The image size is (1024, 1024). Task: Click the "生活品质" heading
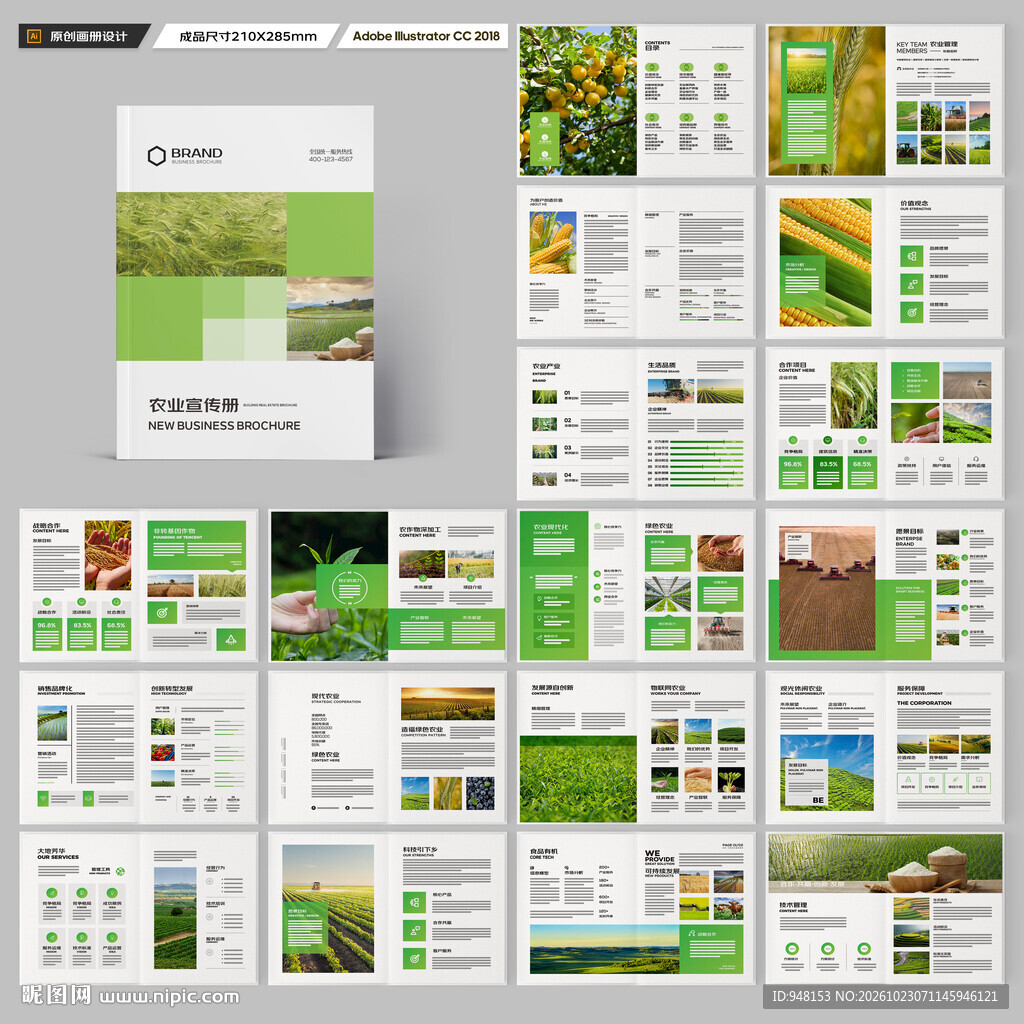662,366
